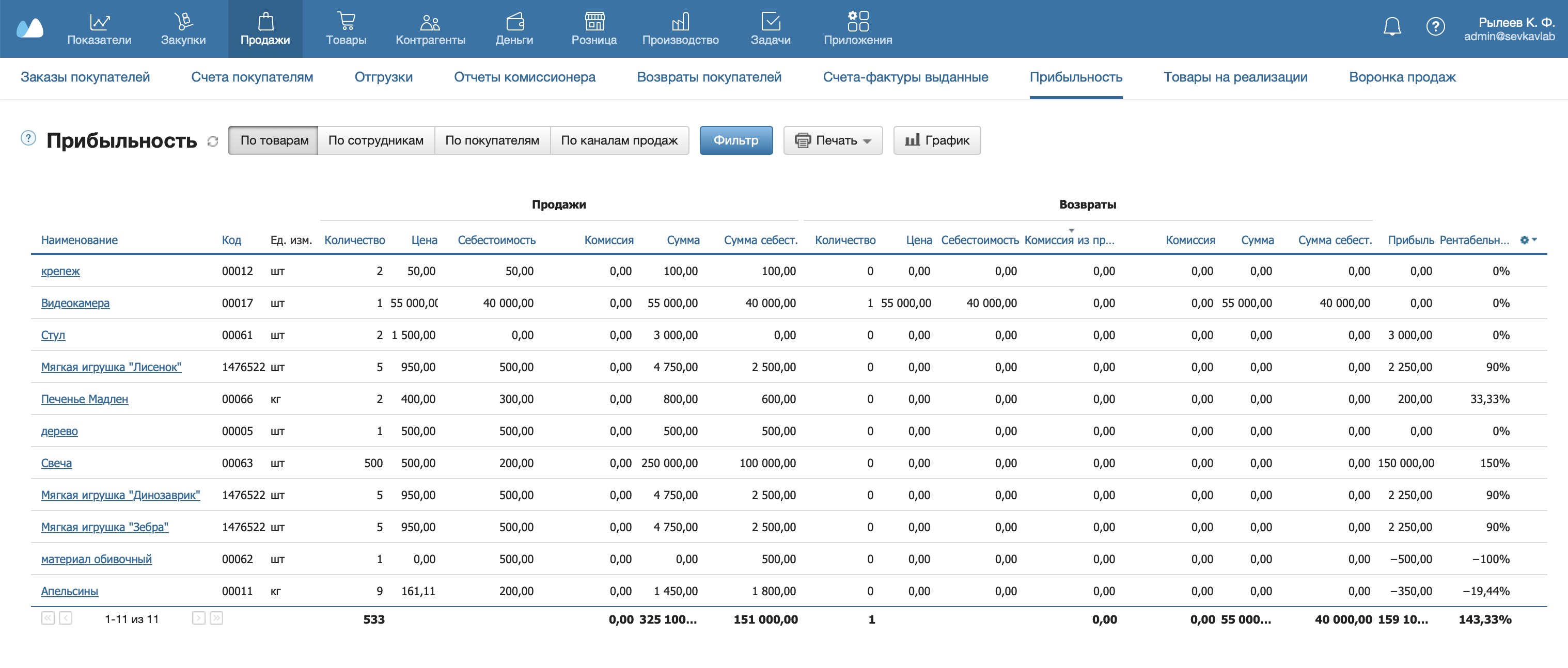This screenshot has height=668, width=1568.
Task: Open the Видеокамера product link
Action: click(75, 303)
